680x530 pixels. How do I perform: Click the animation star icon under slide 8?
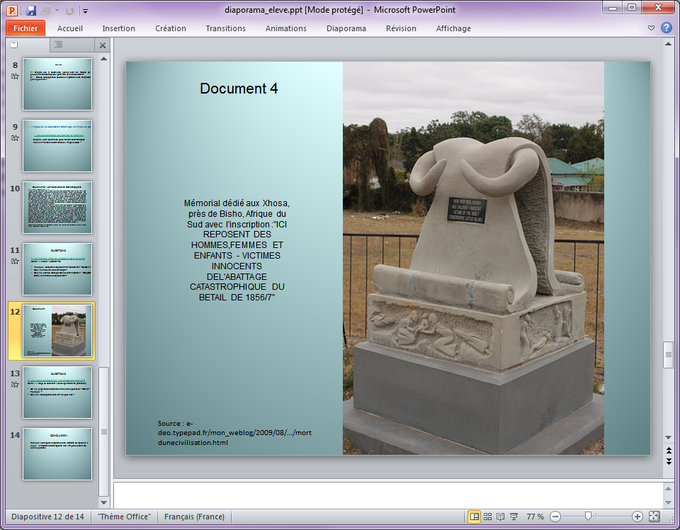pos(15,76)
